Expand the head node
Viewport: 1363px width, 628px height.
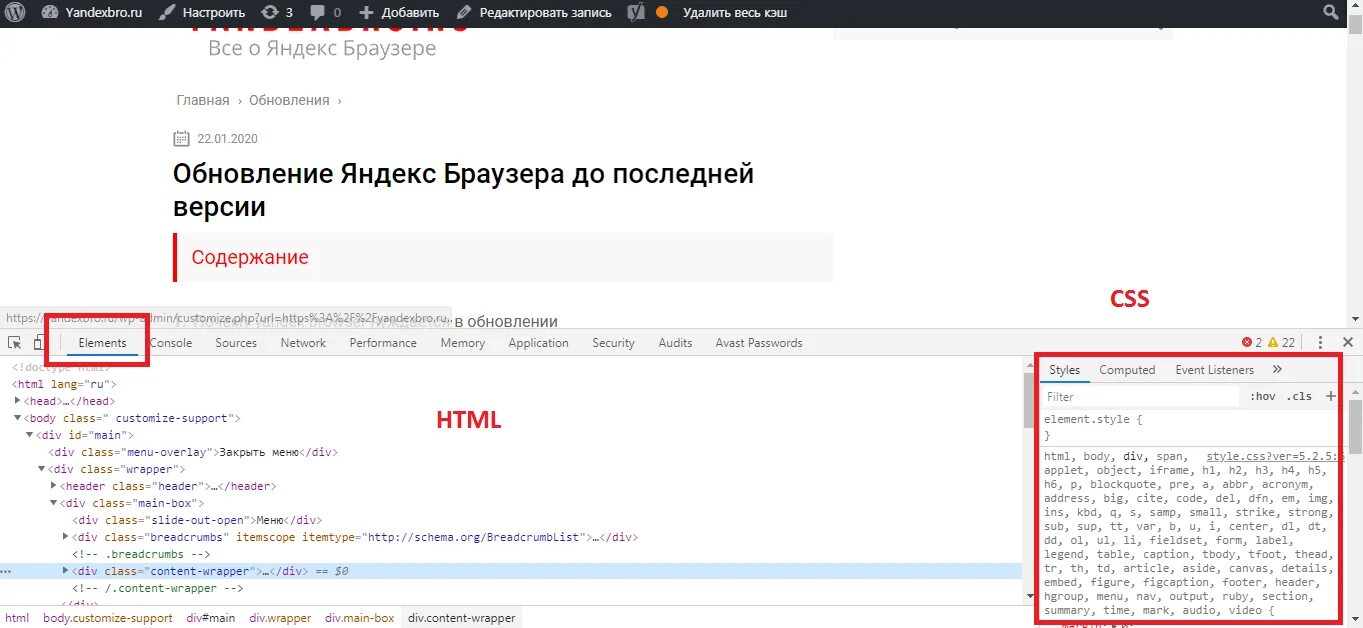[x=18, y=401]
